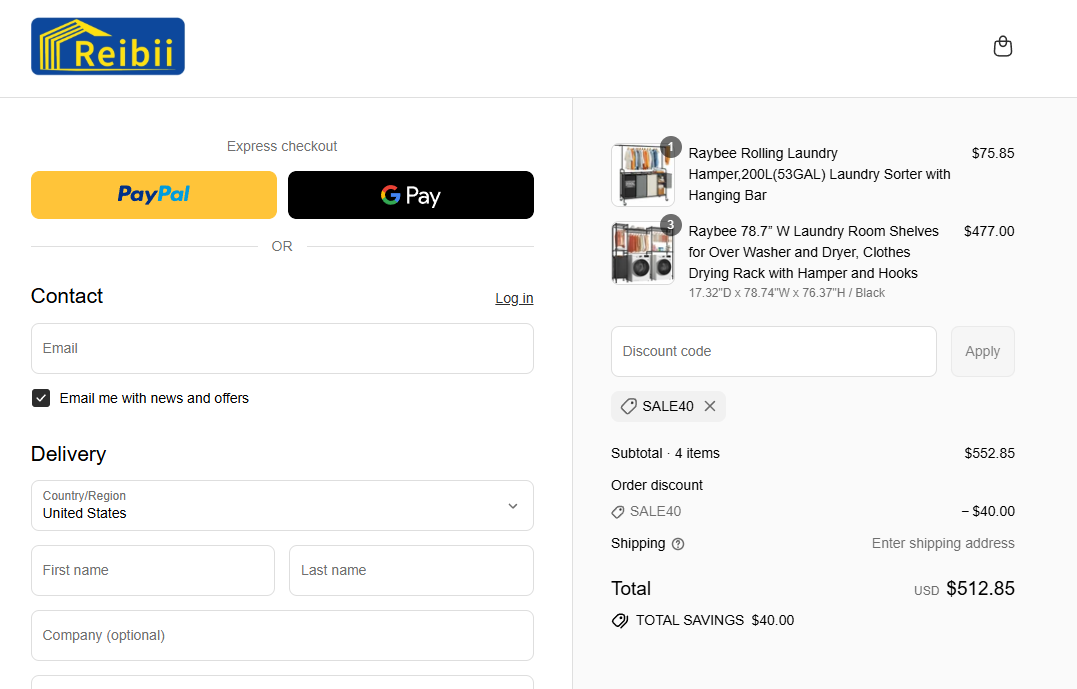Click the $512.85 total amount

click(x=980, y=589)
